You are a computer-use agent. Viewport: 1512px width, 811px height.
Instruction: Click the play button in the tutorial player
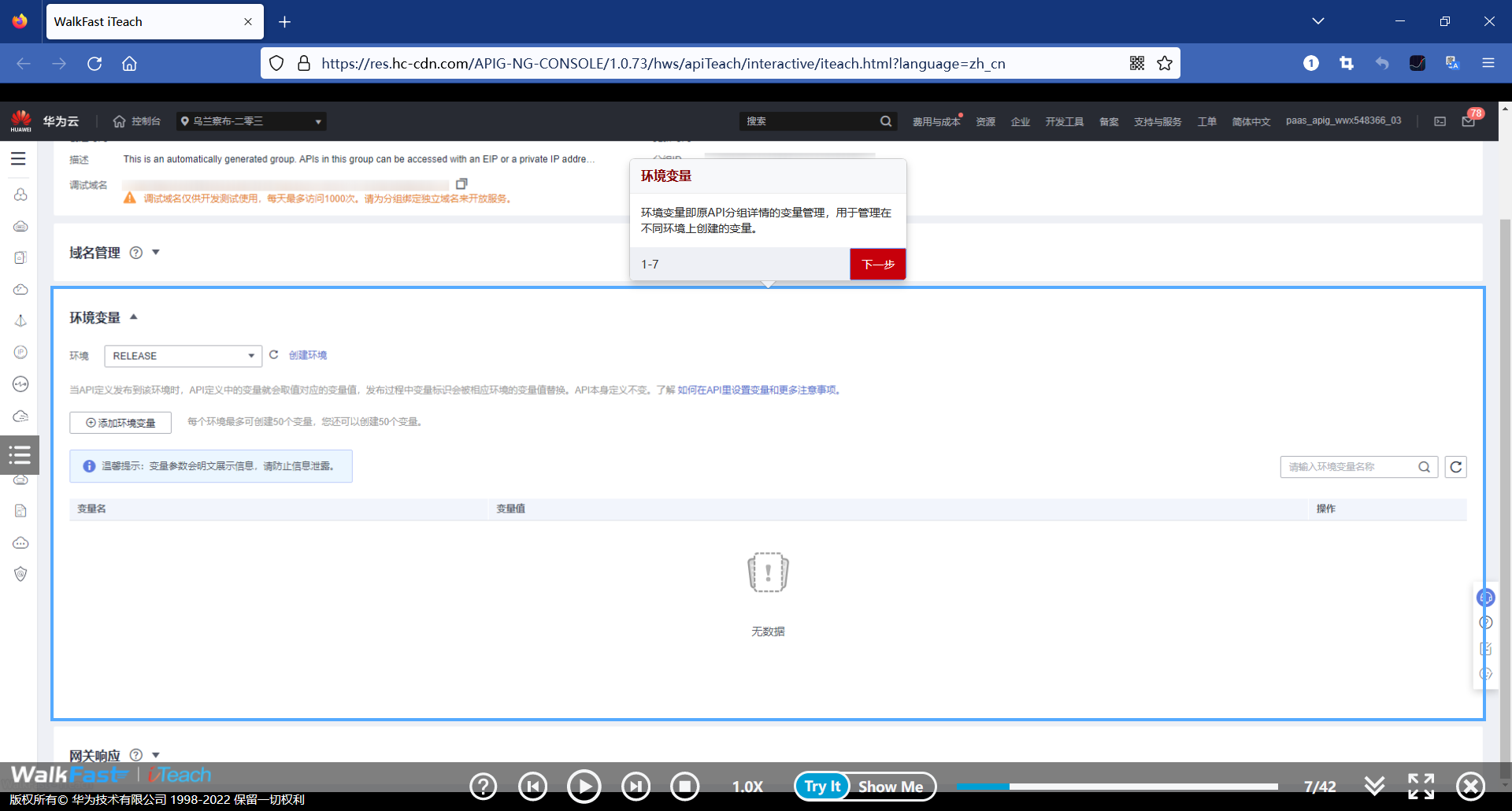[x=584, y=786]
